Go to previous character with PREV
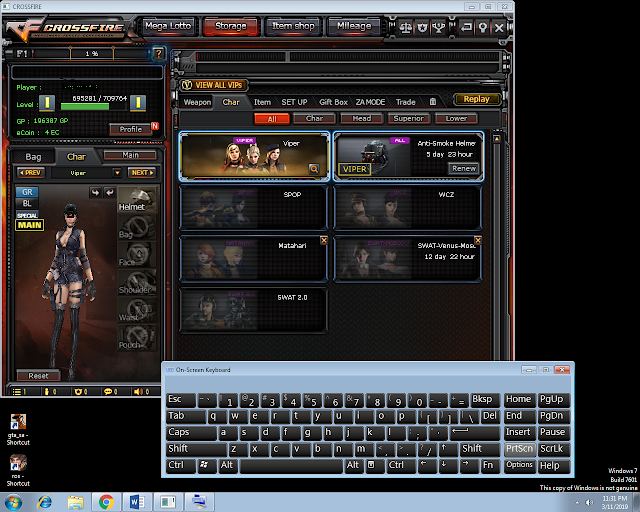Screen dimensions: 640x512 point(31,173)
